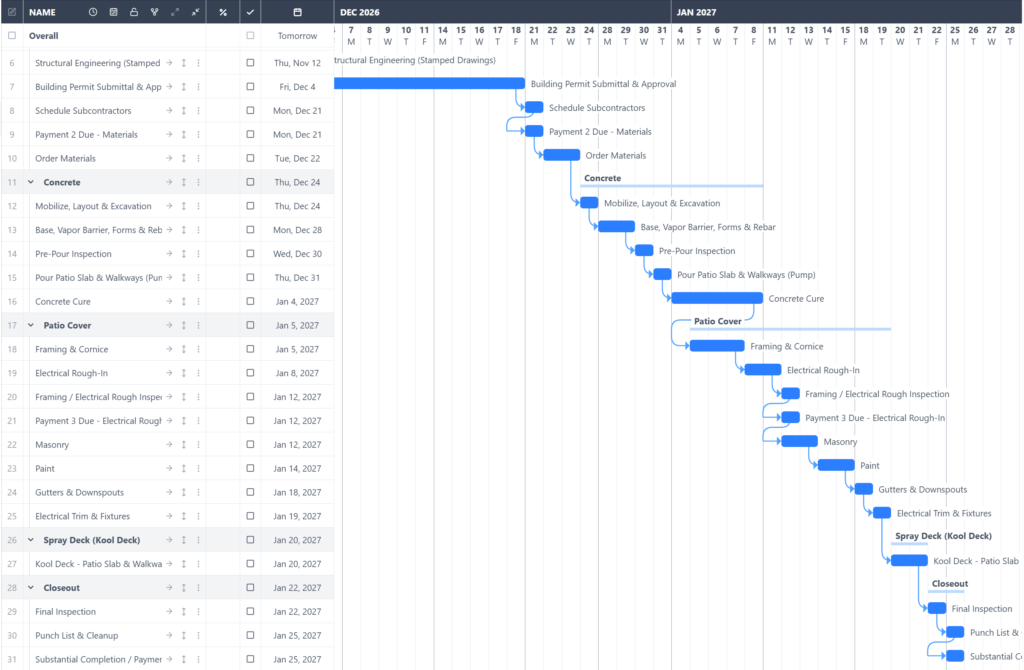Mark Schedule Subcontractors as complete
The height and width of the screenshot is (670, 1024).
(250, 110)
